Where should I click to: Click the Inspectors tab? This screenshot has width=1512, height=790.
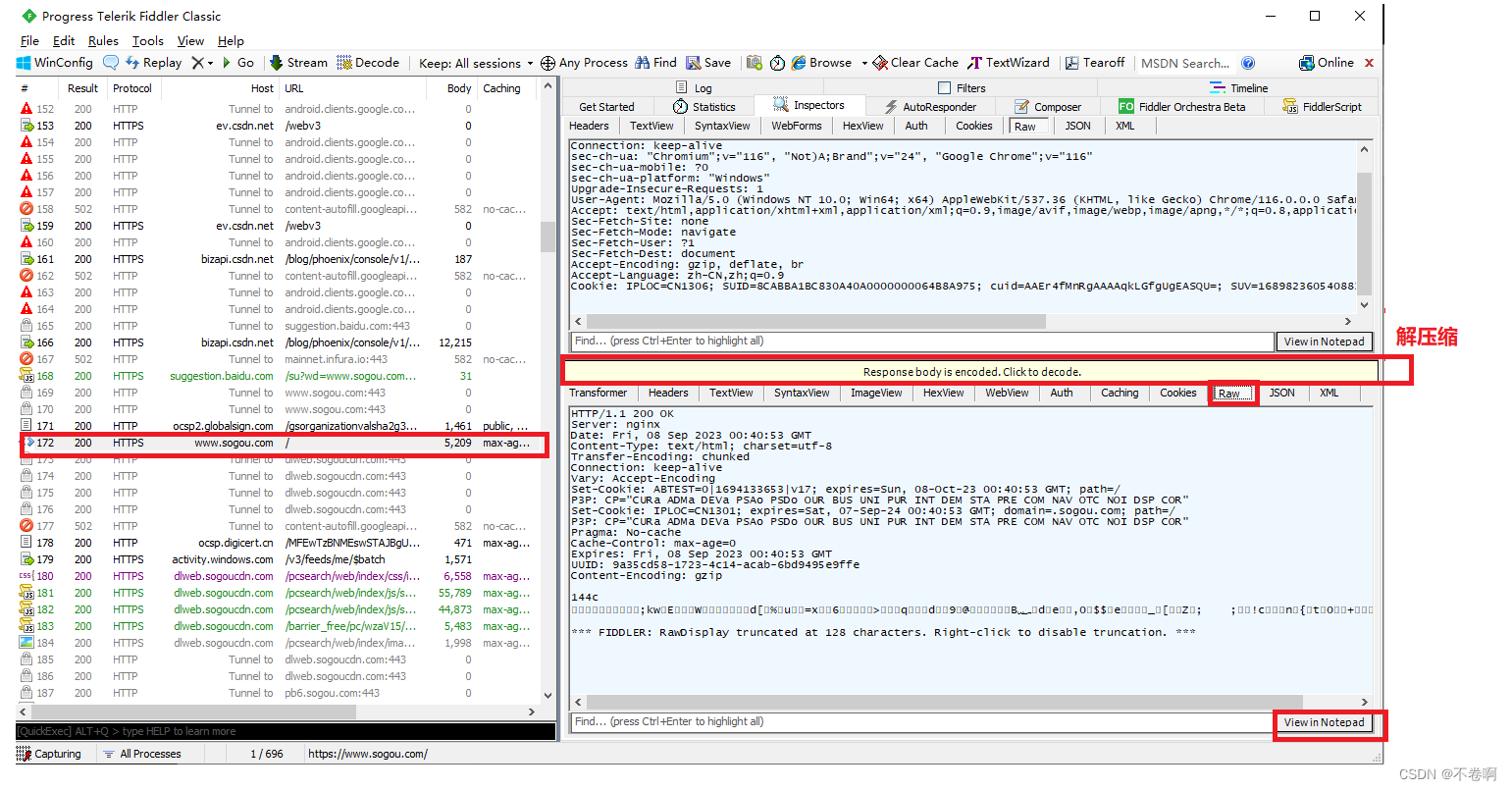click(809, 105)
